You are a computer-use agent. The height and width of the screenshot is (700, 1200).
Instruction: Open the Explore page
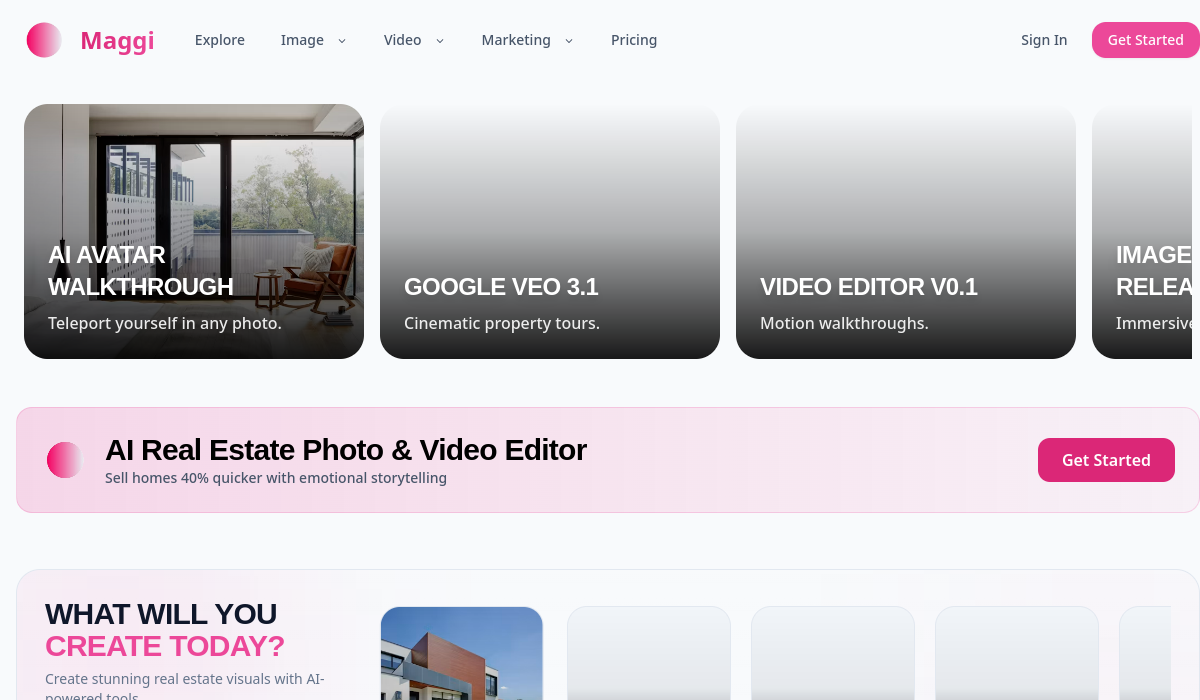(x=220, y=40)
